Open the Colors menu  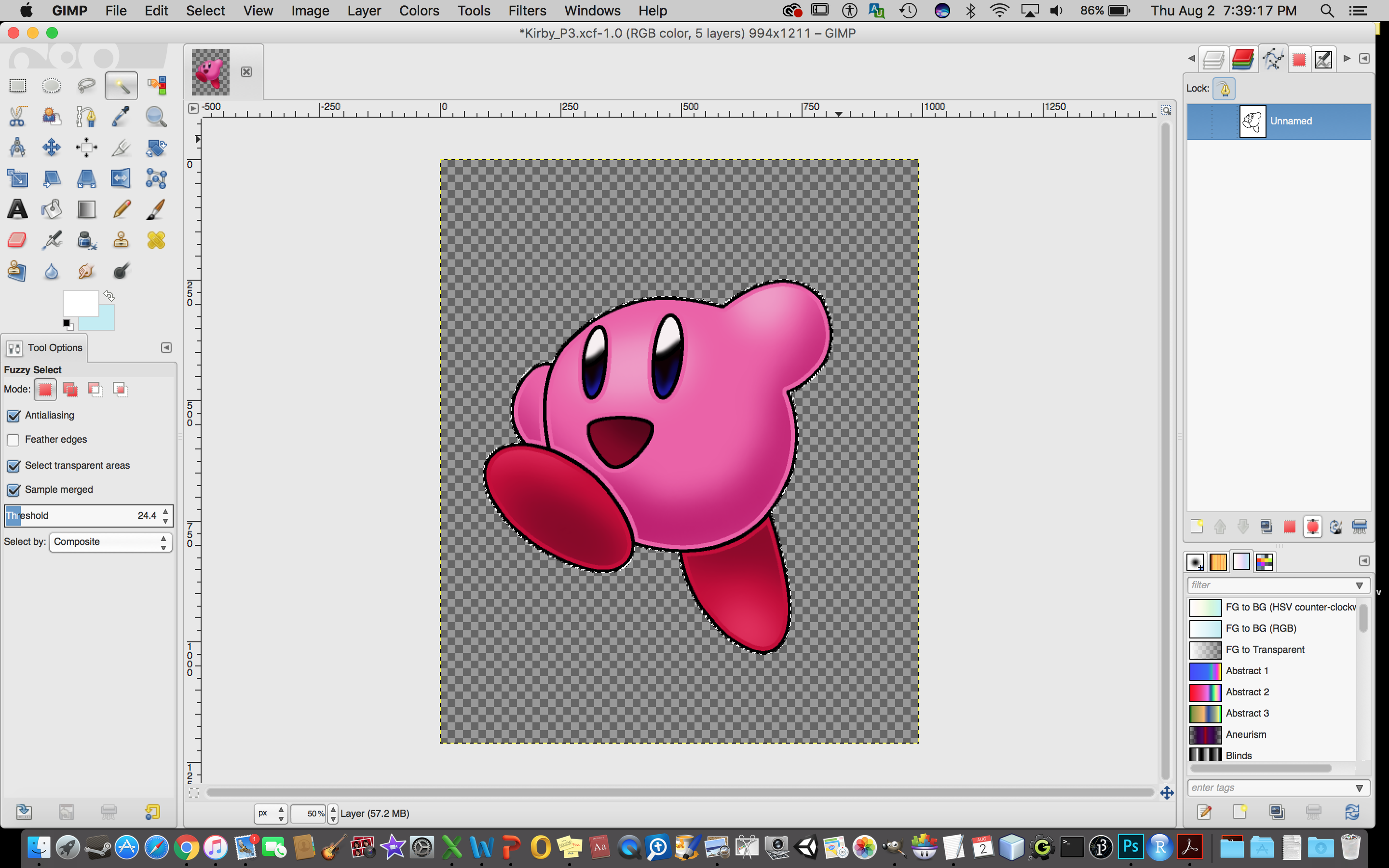[x=419, y=10]
